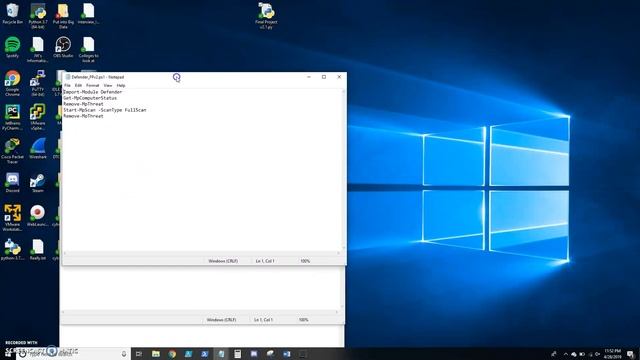Open the VMware vSphere desktop shortcut
This screenshot has height=360, width=640.
[38, 117]
